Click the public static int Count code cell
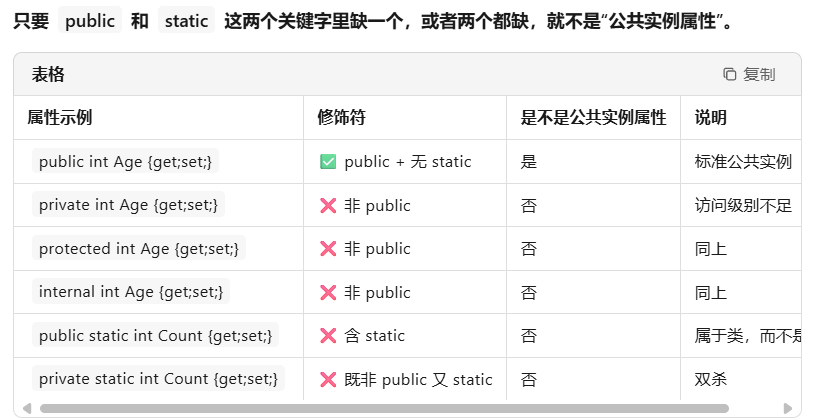Viewport: 837px width, 420px height. pos(155,335)
